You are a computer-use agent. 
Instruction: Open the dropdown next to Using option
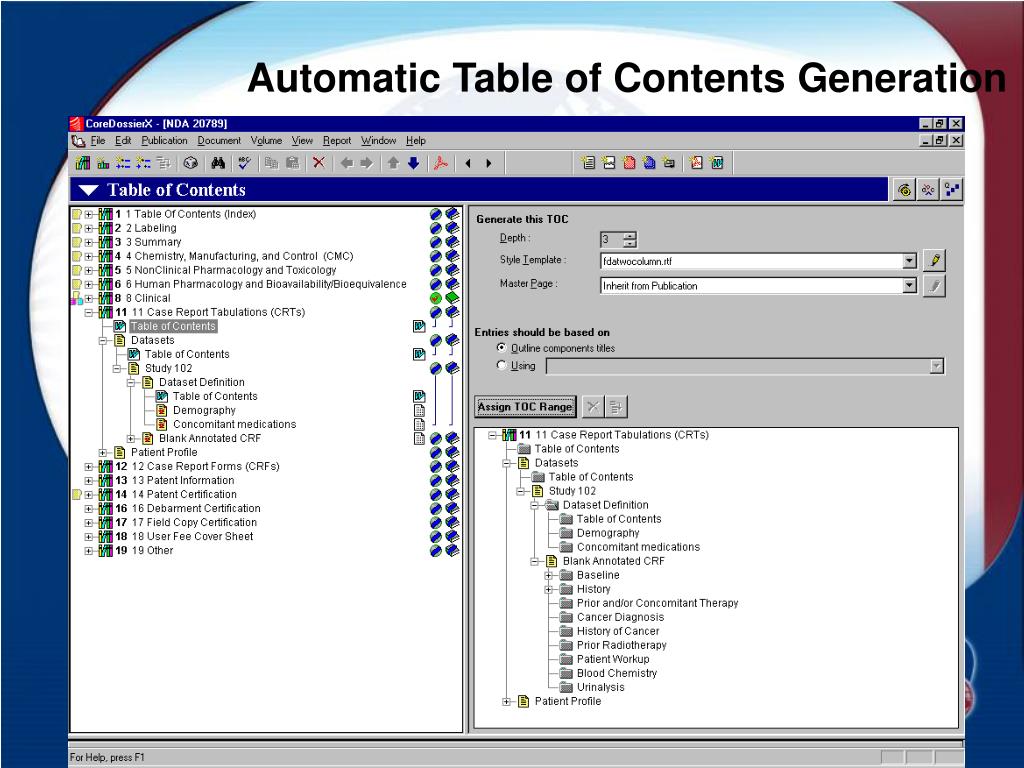[937, 366]
